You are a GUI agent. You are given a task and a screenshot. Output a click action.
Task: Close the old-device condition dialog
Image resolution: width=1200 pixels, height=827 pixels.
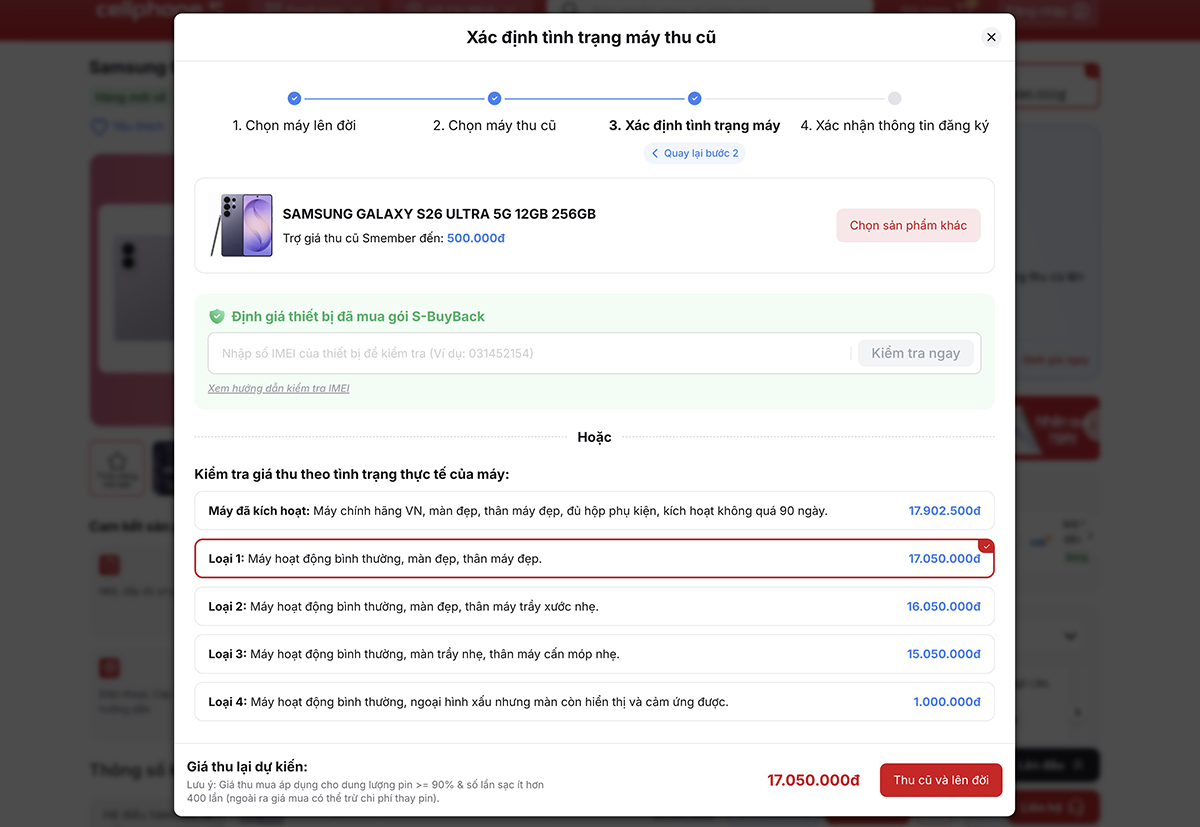[x=991, y=37]
